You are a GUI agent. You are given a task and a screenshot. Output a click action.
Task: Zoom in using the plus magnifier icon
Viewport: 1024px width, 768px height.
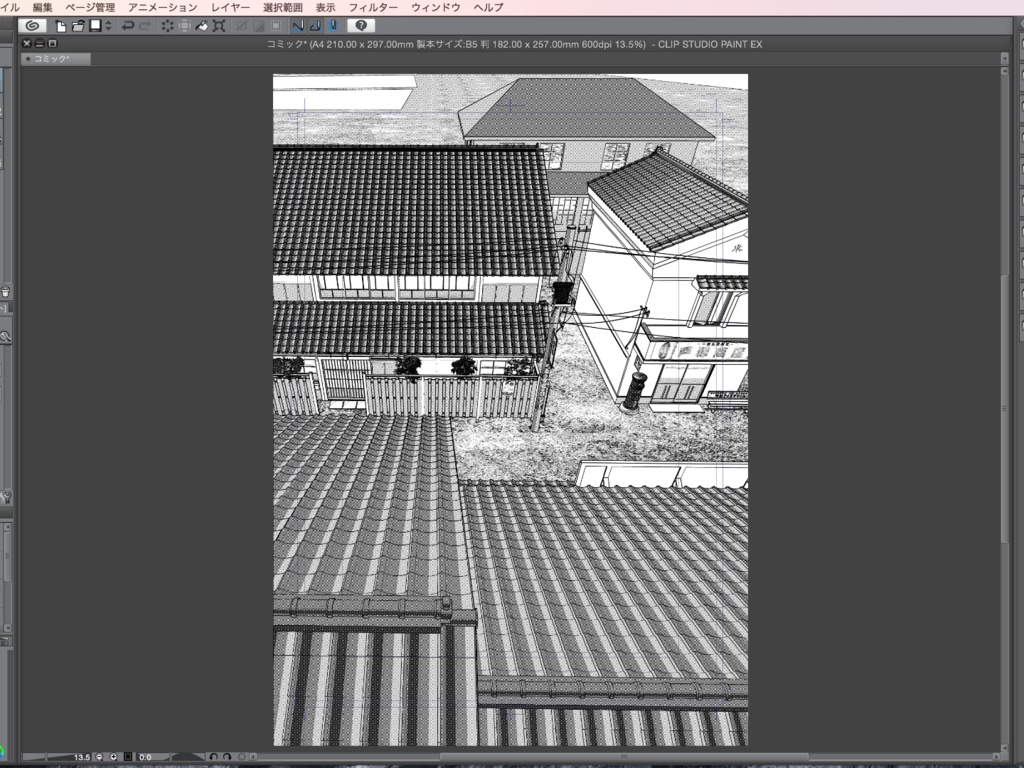pyautogui.click(x=114, y=756)
